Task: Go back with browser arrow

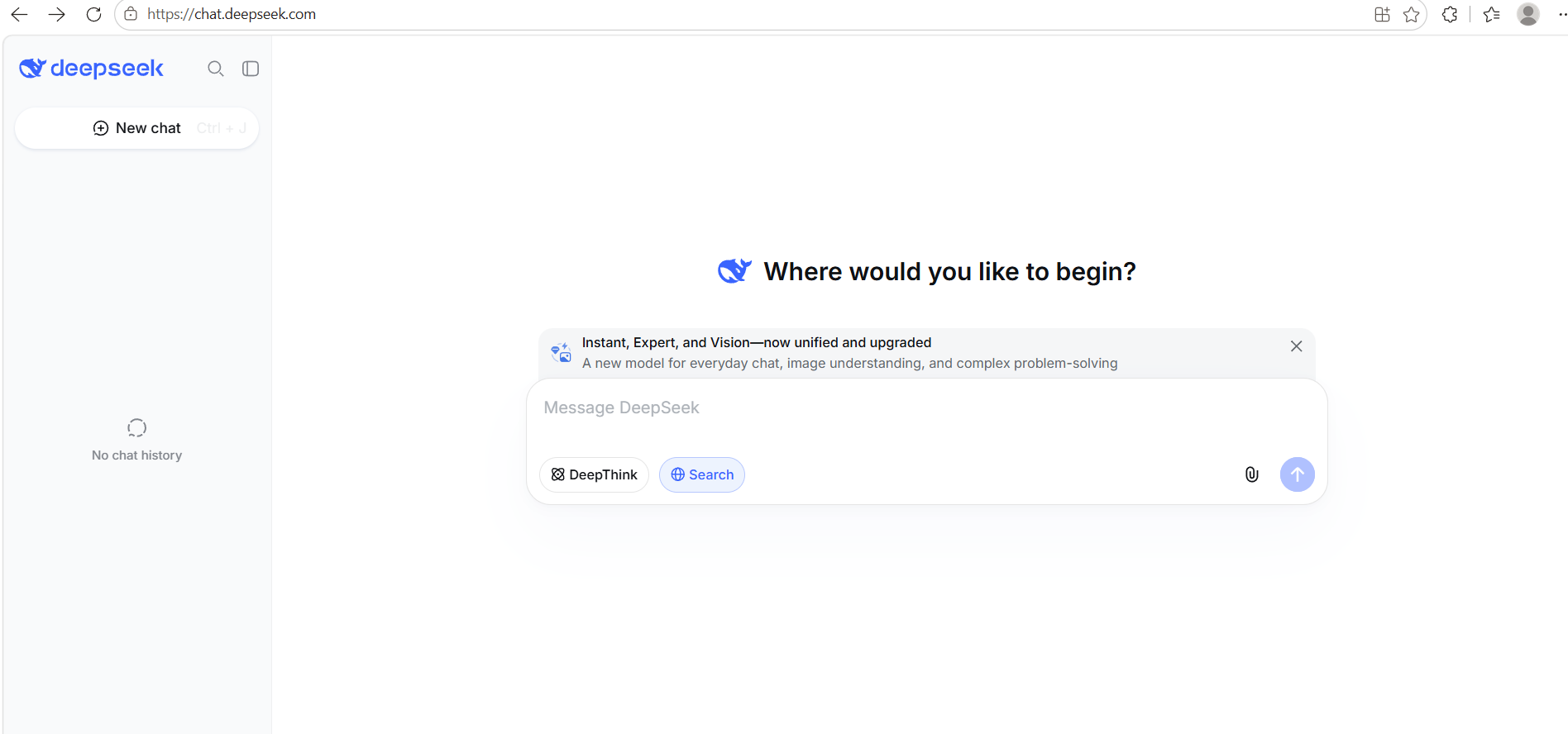Action: tap(19, 14)
